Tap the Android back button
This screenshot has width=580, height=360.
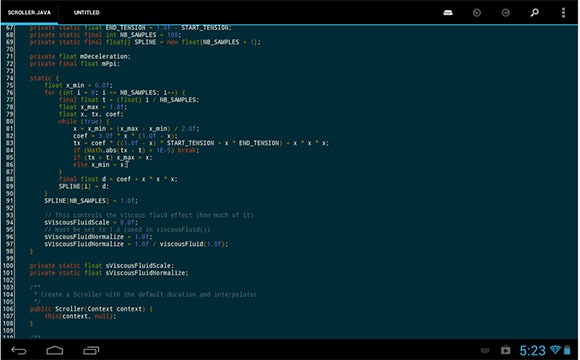[19, 350]
